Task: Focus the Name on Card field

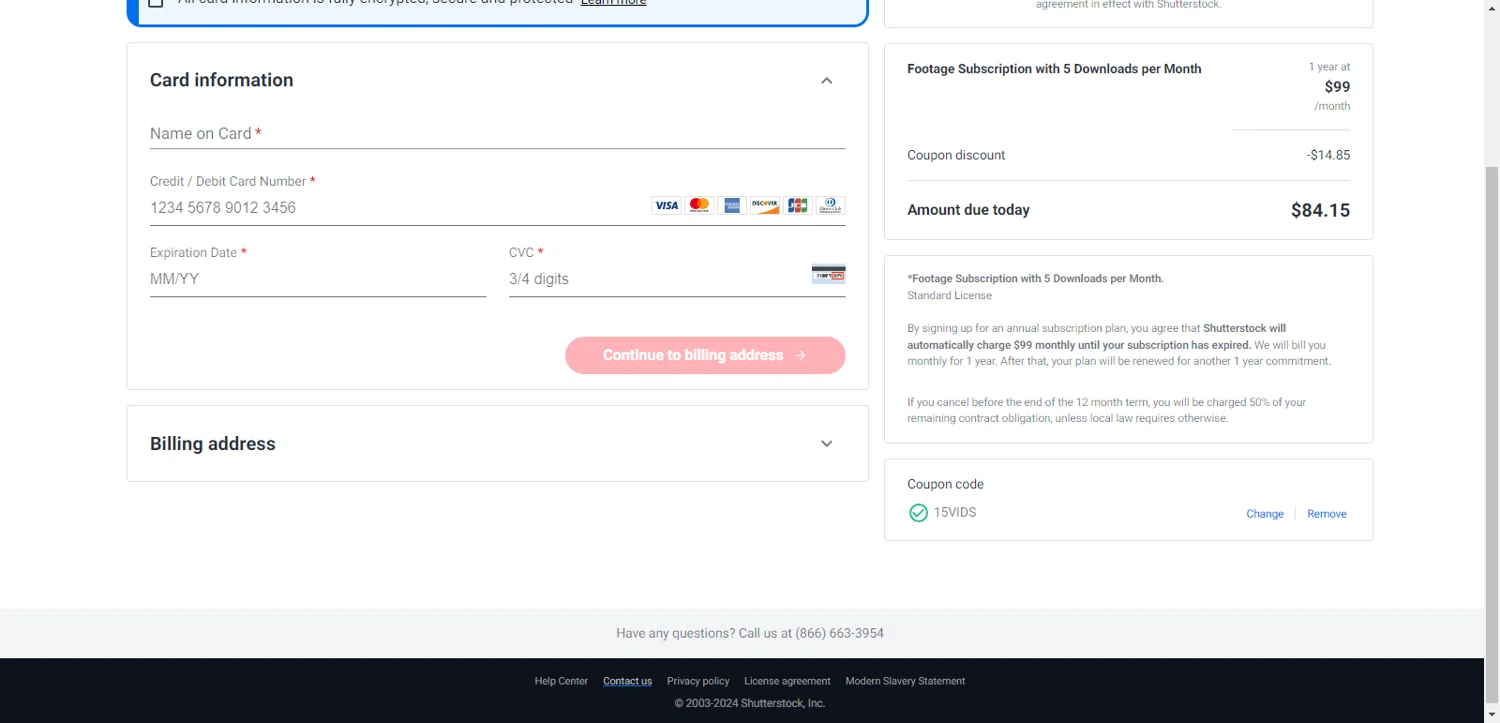Action: 497,134
